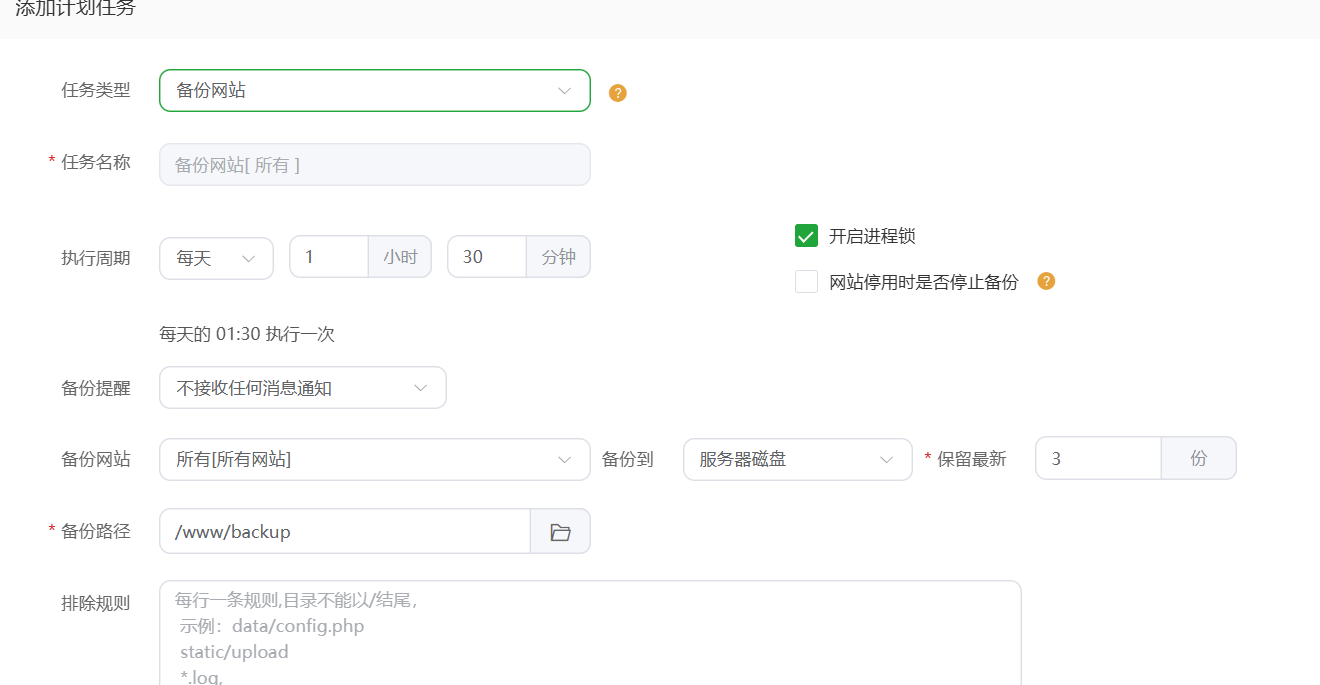Expand the 备份到 storage destination dropdown
The image size is (1320, 685).
(797, 459)
